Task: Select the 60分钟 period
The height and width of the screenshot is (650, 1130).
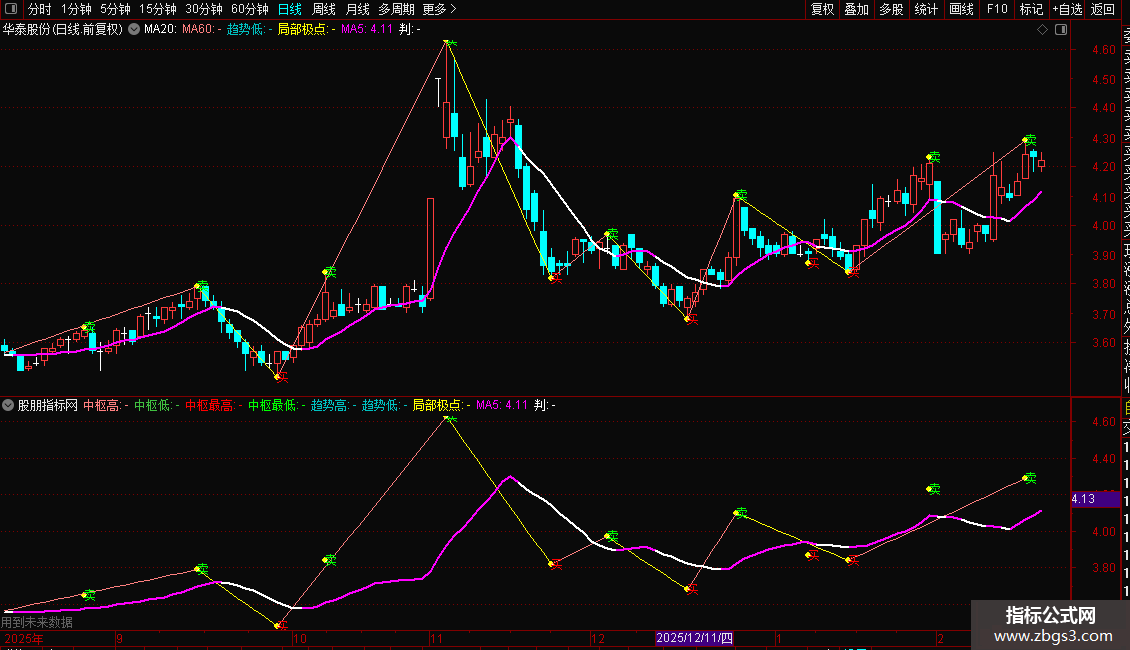Action: [x=249, y=9]
